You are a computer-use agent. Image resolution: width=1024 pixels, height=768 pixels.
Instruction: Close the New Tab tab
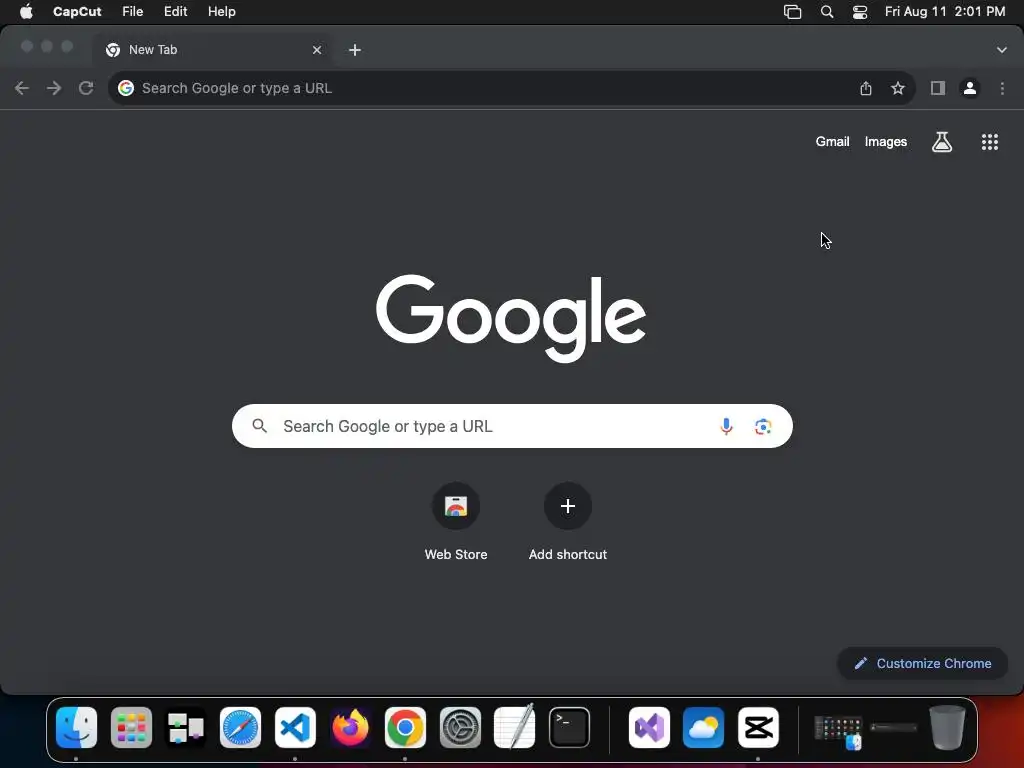[x=317, y=50]
